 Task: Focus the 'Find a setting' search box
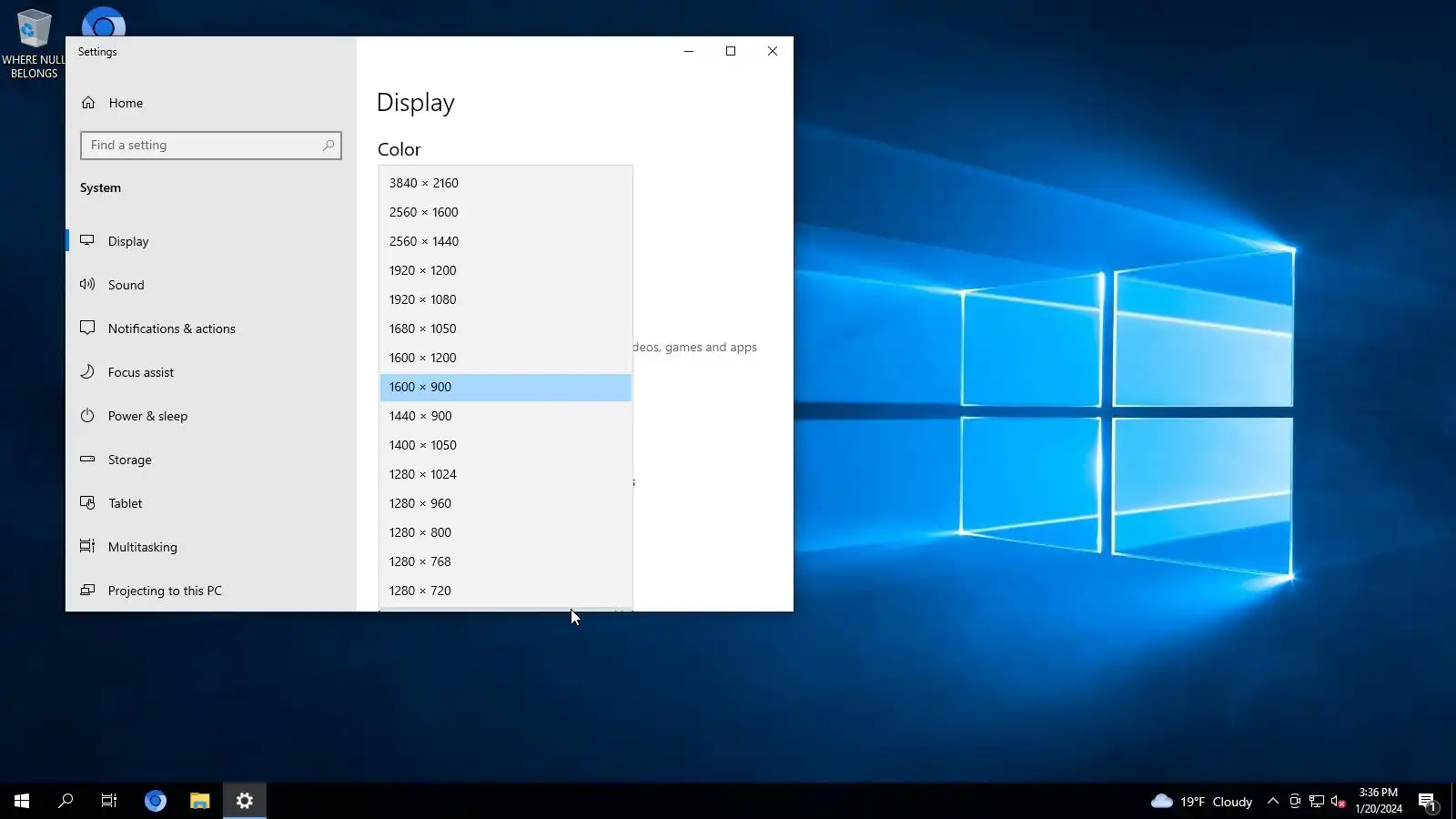pyautogui.click(x=211, y=145)
